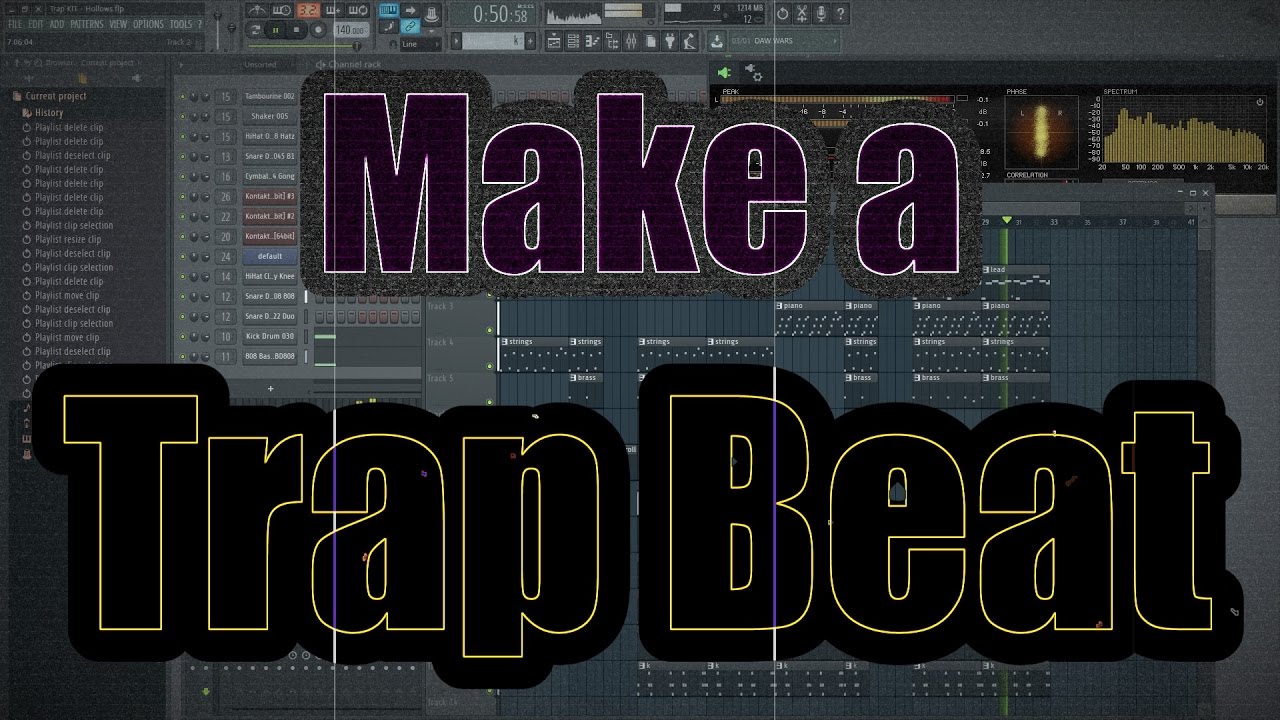Open the VIEW menu
Screen dimensions: 1280x720
click(x=118, y=24)
